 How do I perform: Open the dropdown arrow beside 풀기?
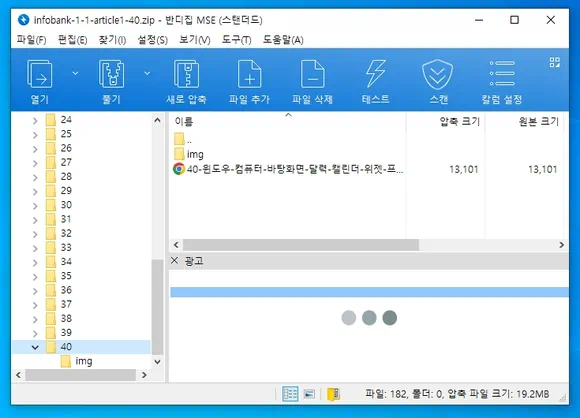click(147, 73)
